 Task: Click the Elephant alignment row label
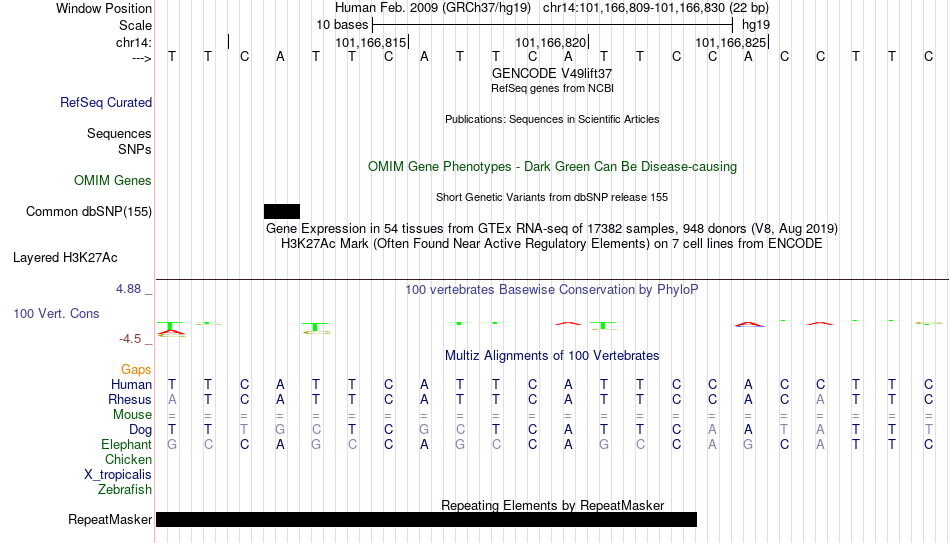(126, 445)
